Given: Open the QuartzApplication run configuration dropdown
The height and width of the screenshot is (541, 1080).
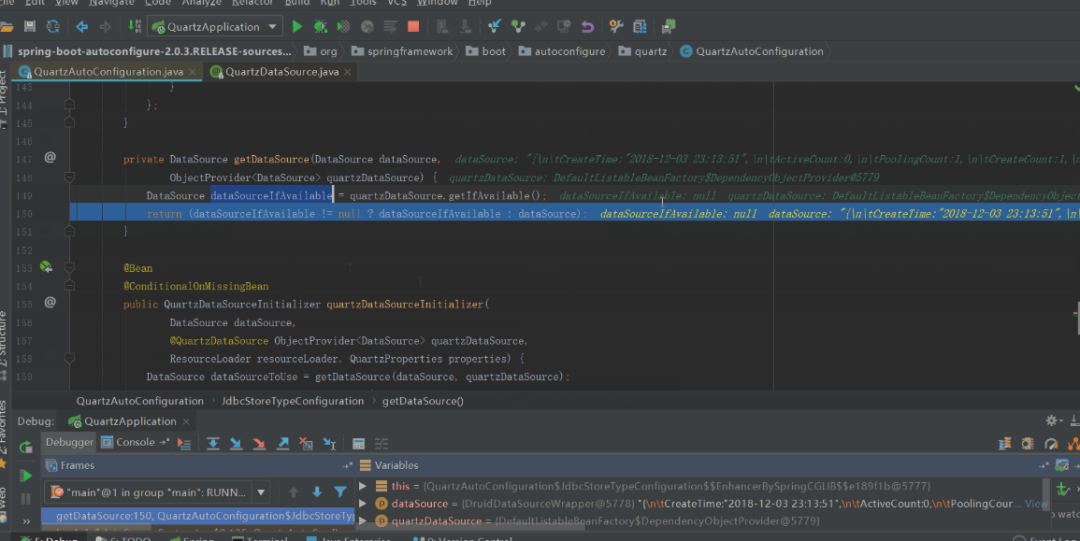Looking at the screenshot, I should 216,27.
